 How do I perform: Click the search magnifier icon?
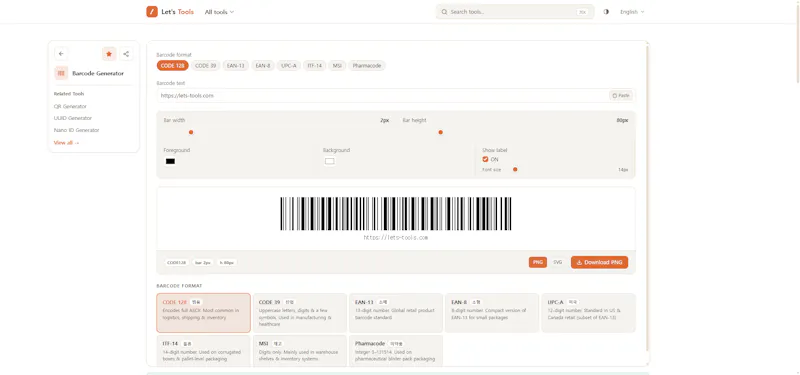click(x=444, y=12)
